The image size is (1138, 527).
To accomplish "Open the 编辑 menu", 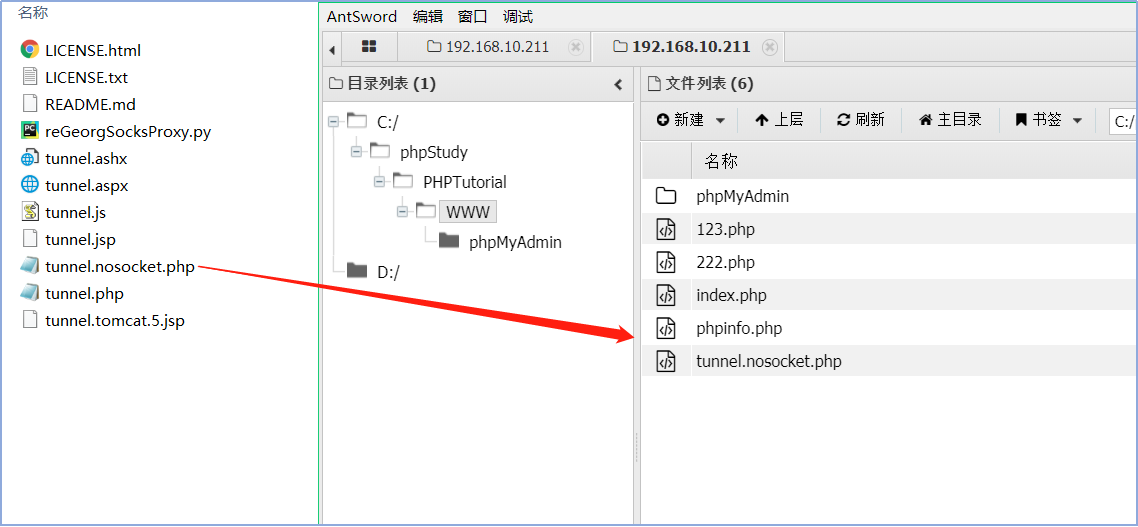I will pyautogui.click(x=427, y=17).
